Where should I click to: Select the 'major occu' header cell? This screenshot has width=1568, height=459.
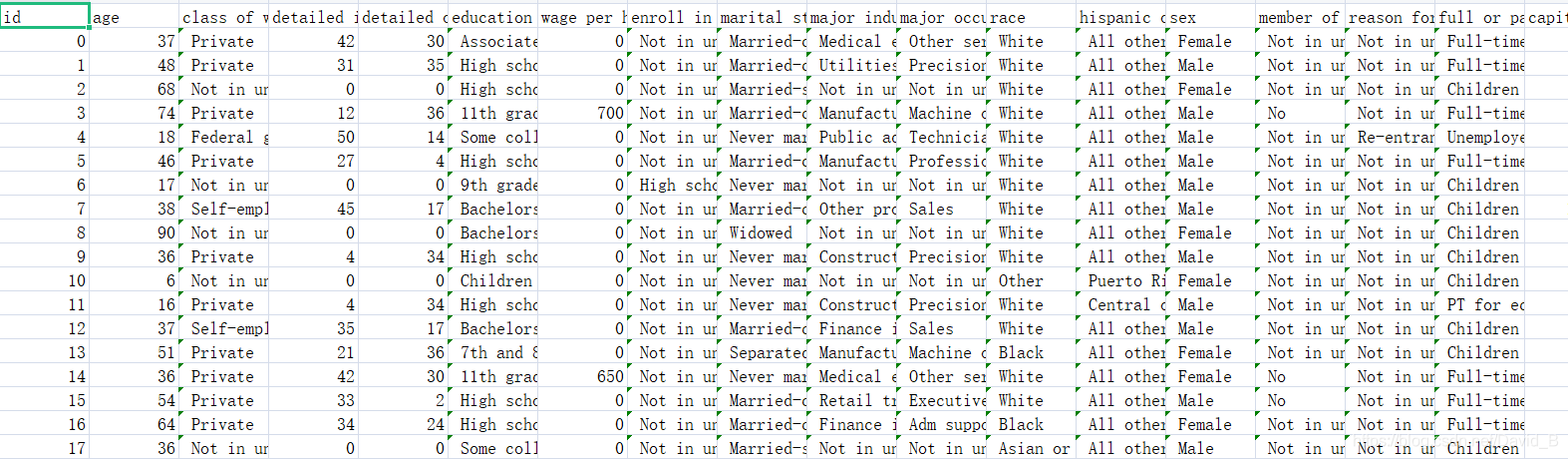coord(942,17)
